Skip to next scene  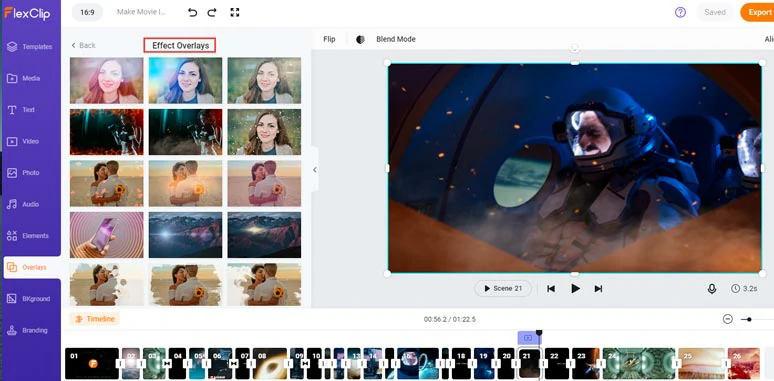[x=598, y=289]
